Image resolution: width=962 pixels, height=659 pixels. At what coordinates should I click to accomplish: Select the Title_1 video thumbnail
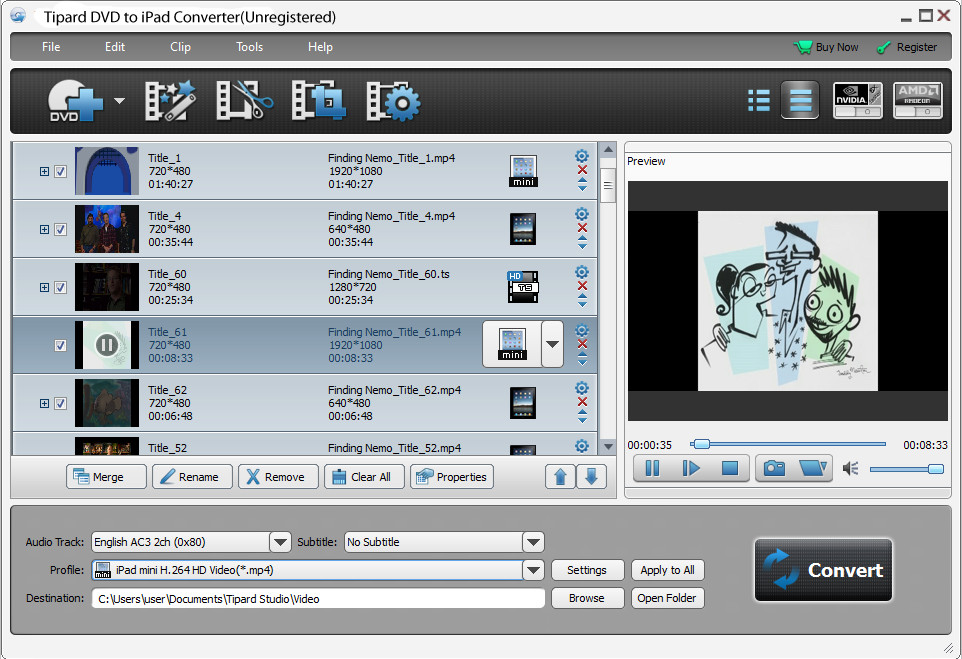click(107, 171)
